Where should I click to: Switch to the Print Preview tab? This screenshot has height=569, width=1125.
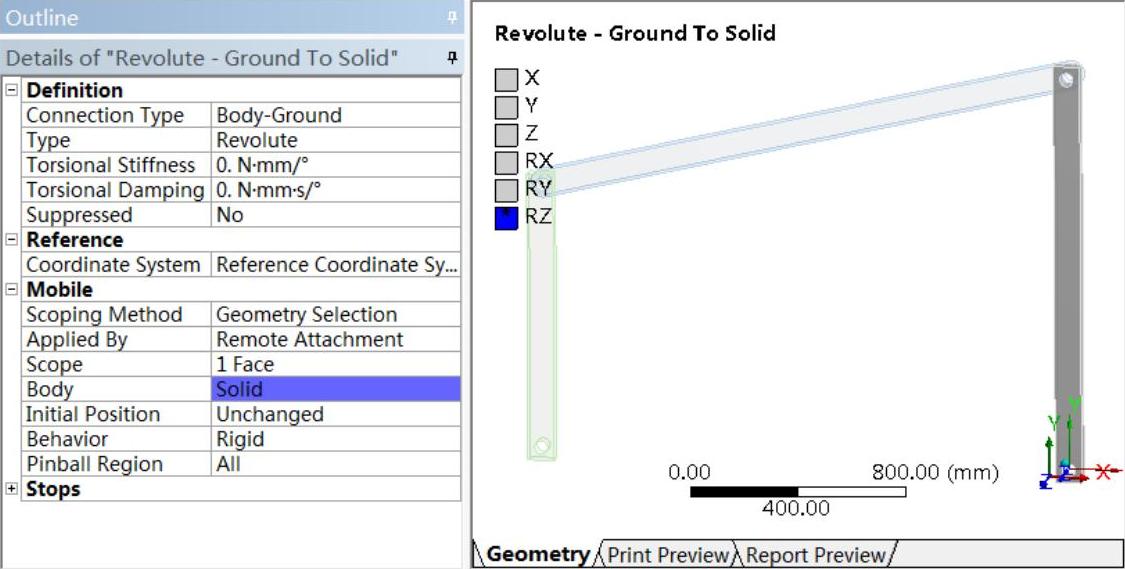pos(667,555)
